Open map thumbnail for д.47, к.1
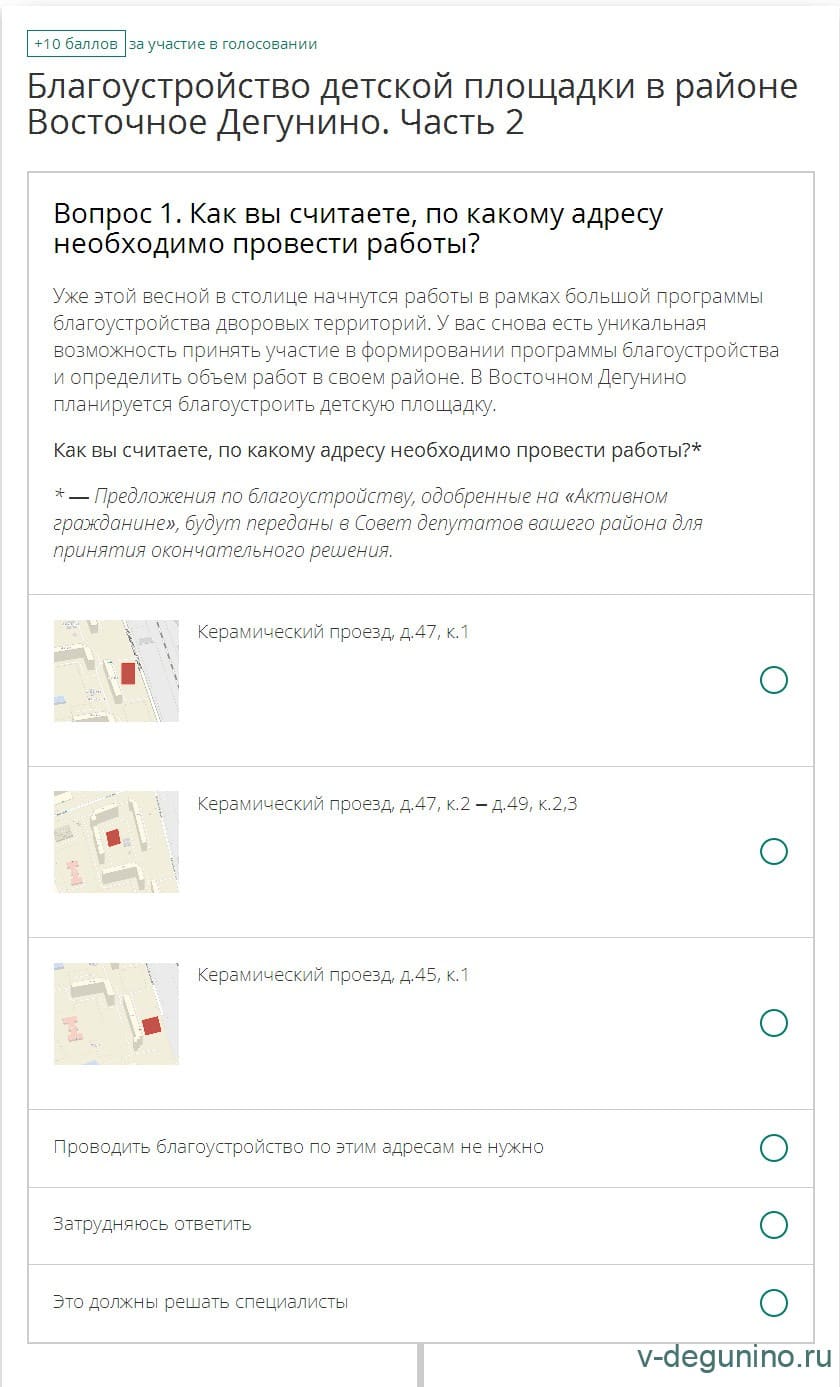Viewport: 840px width, 1387px height. pos(116,671)
